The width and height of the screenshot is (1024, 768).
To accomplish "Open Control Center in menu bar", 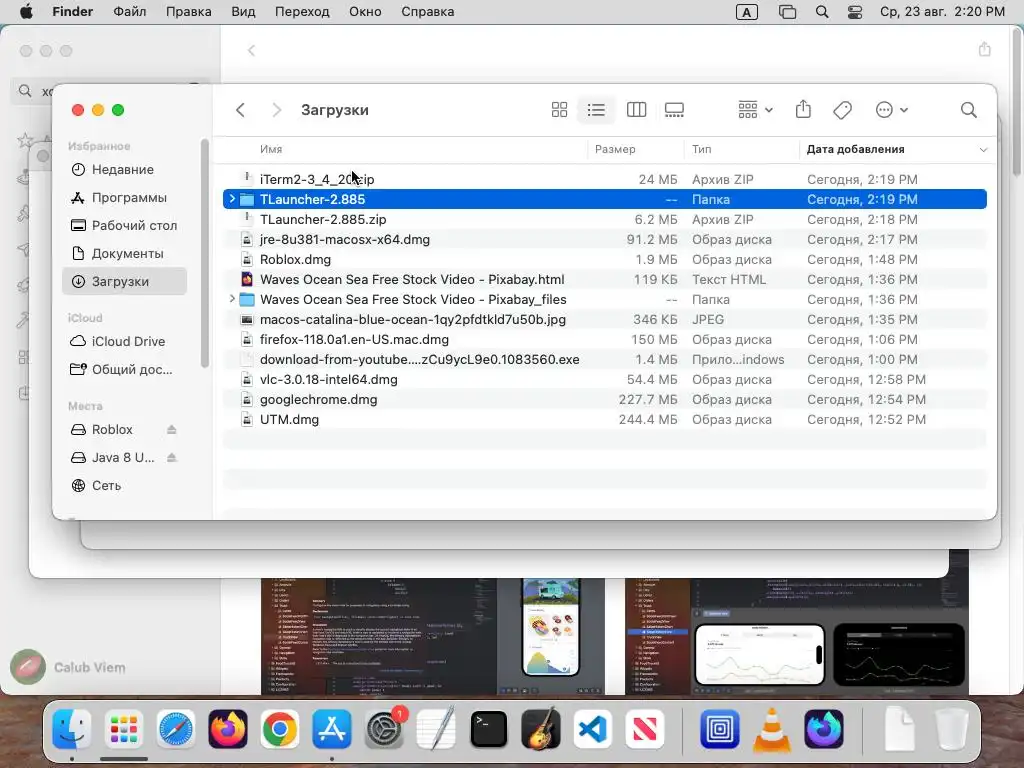I will 855,12.
